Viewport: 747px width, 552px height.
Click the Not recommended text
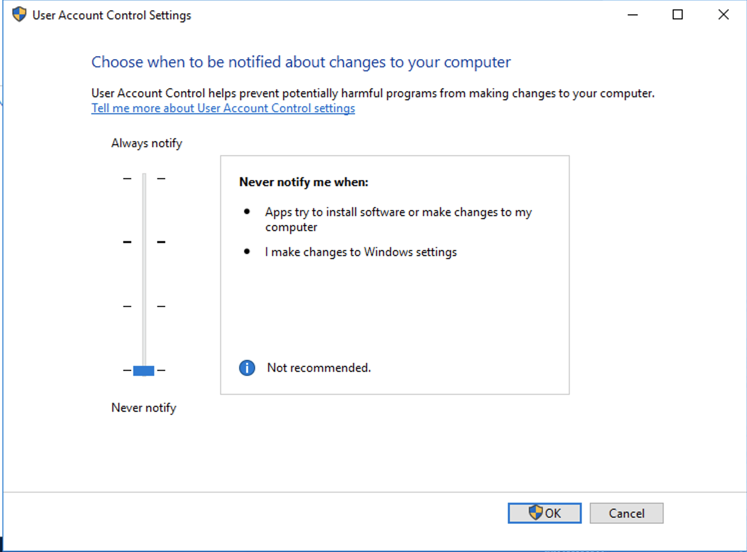[x=319, y=368]
